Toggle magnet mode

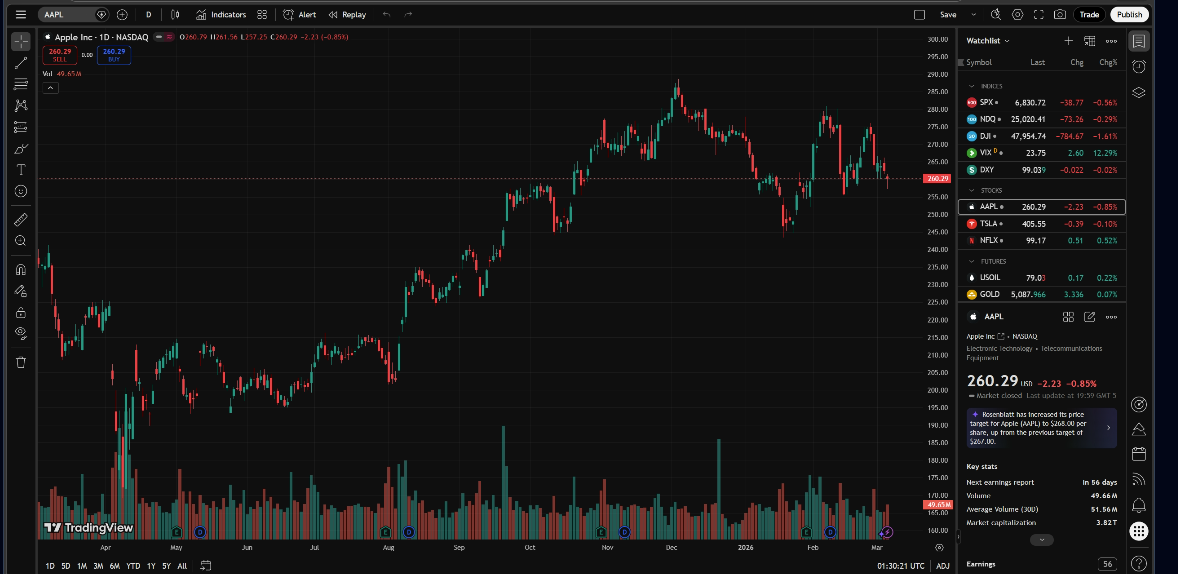20,269
